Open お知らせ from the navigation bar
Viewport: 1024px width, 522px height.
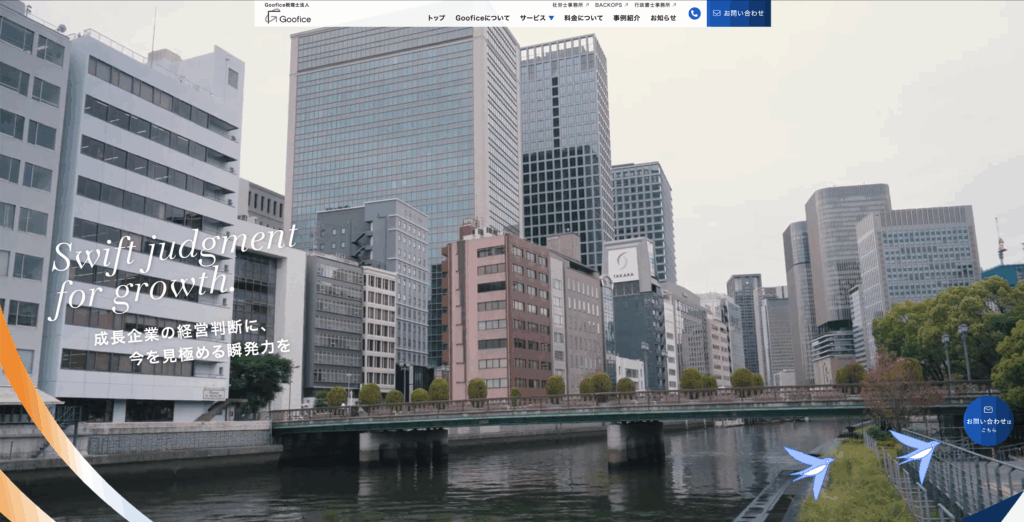[663, 18]
